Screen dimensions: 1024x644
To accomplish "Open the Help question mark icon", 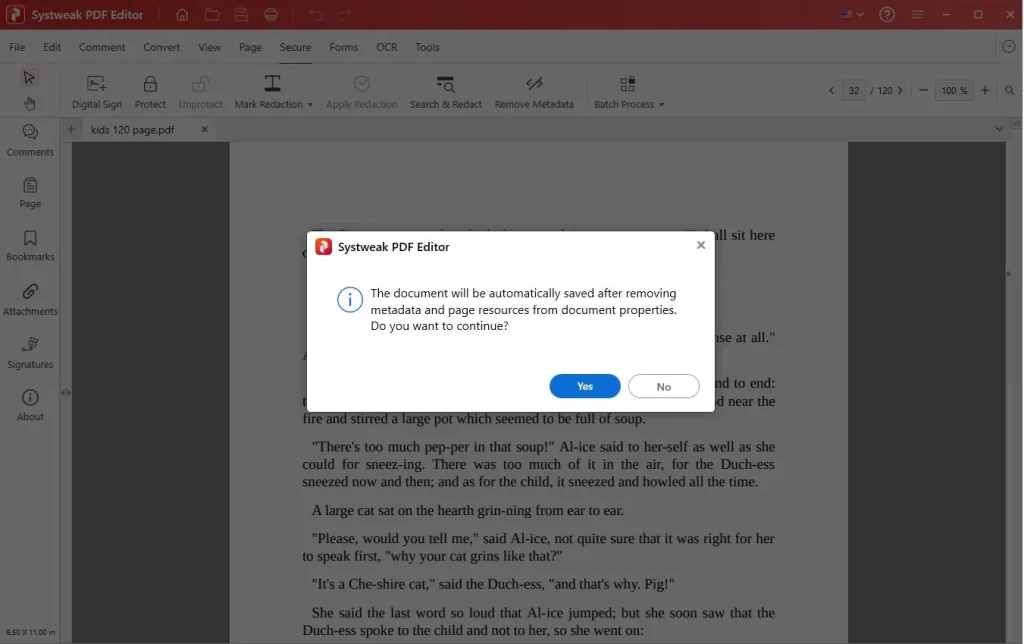I will [x=887, y=14].
